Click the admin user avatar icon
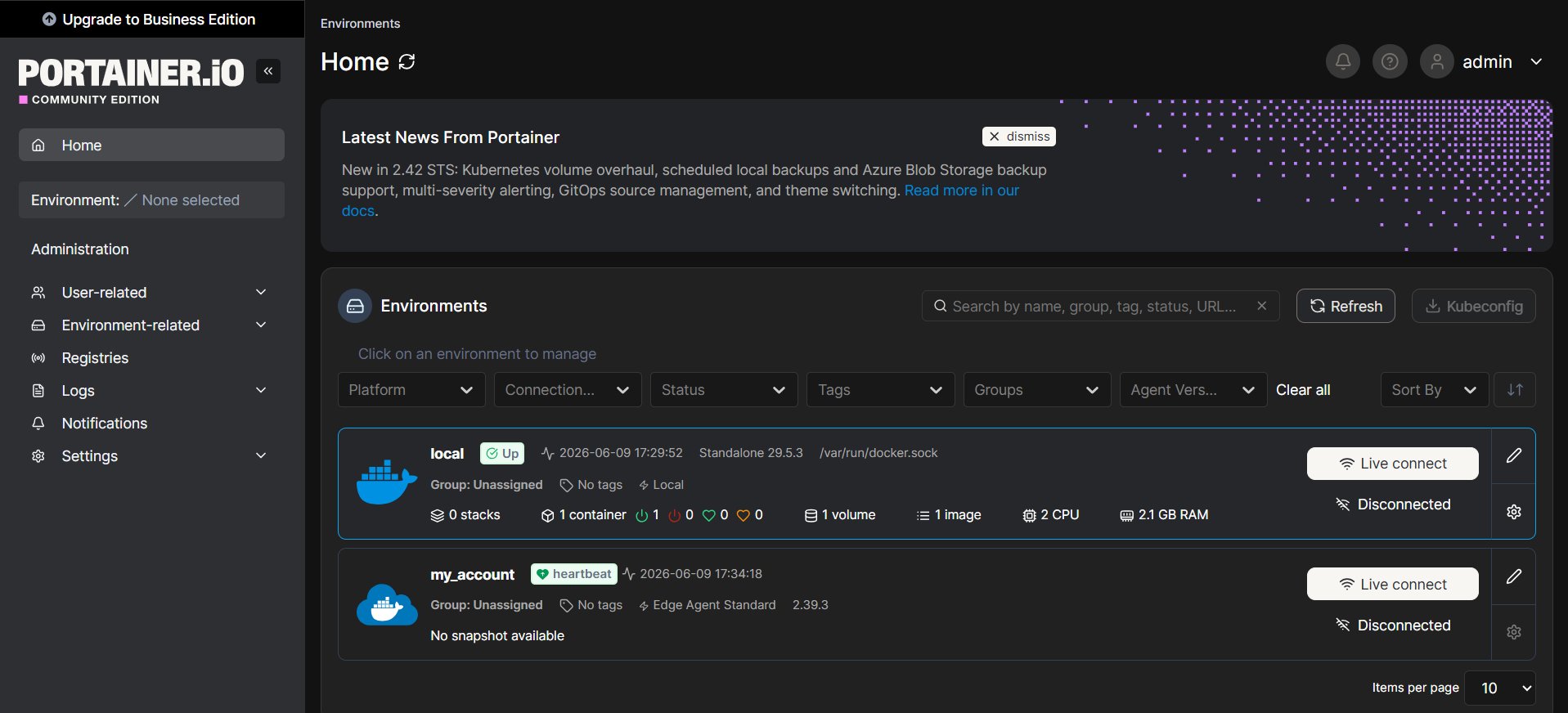Image resolution: width=1568 pixels, height=713 pixels. coord(1437,61)
